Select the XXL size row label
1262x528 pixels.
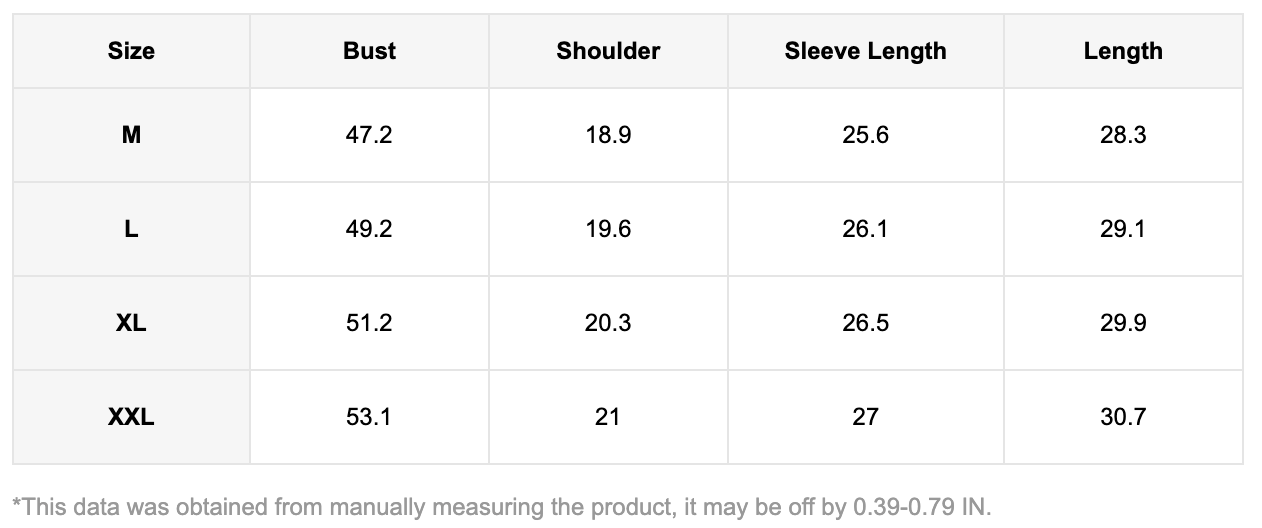131,417
